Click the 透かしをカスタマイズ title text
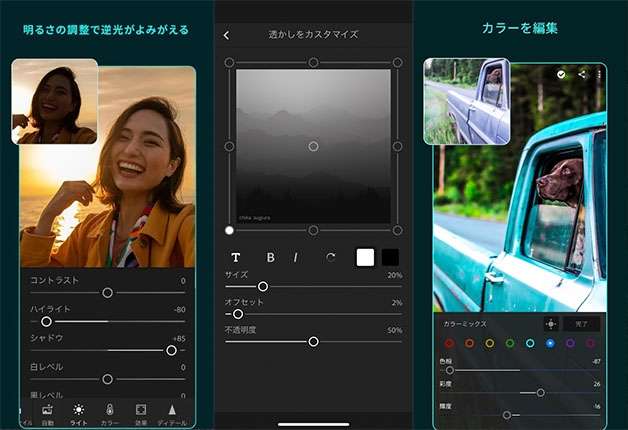 [x=313, y=35]
